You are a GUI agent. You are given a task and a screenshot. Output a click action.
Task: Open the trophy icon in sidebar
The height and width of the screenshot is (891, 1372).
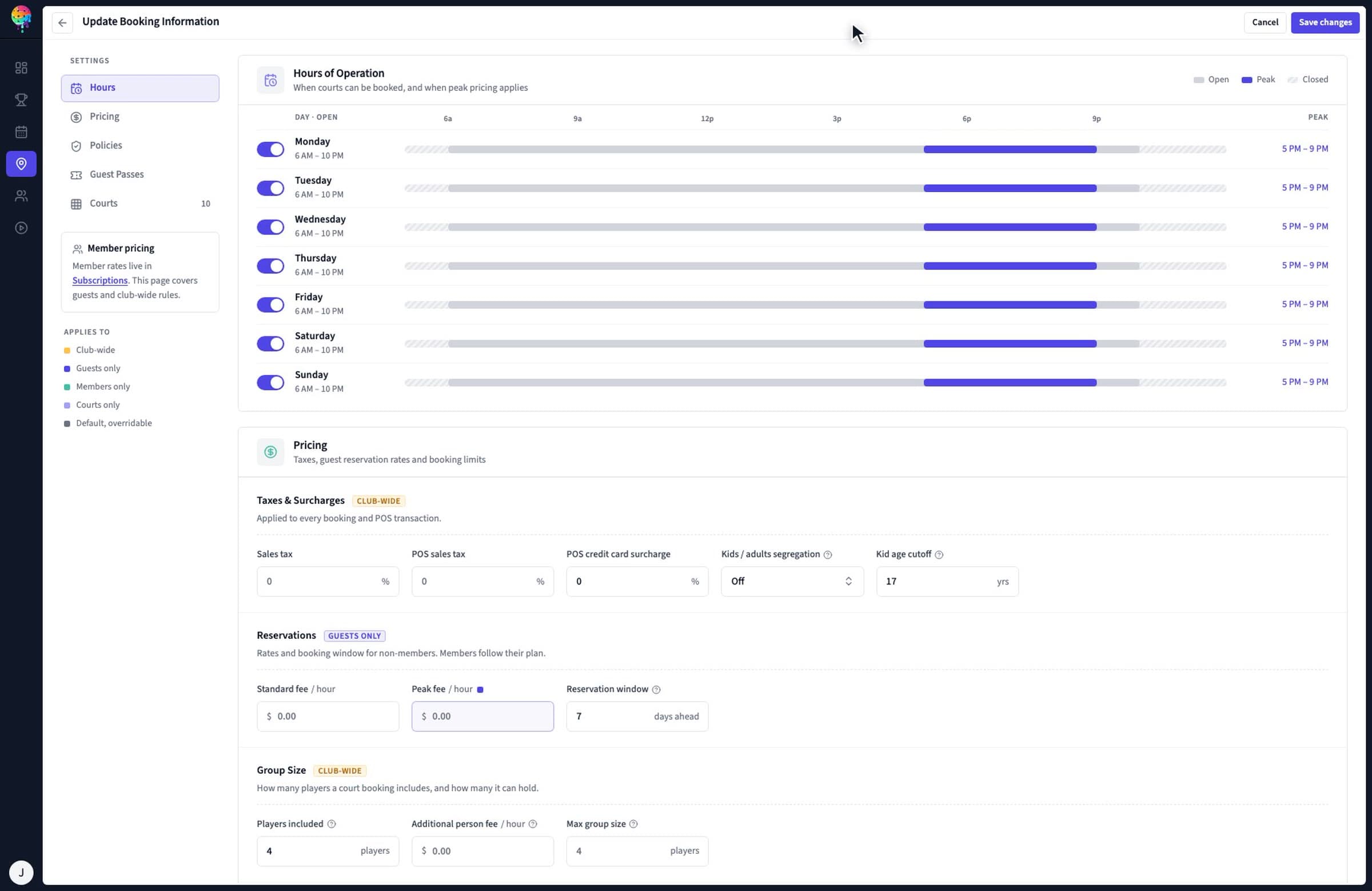tap(21, 100)
